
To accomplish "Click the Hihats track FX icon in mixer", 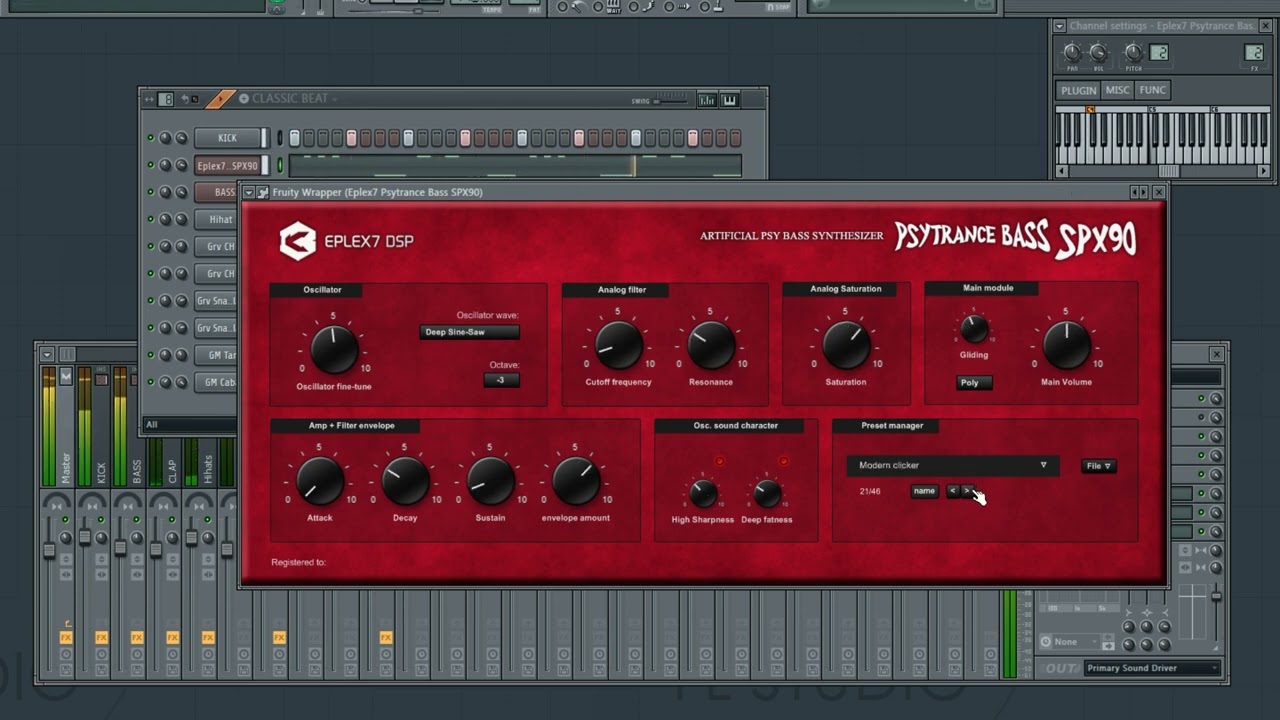I will [208, 637].
